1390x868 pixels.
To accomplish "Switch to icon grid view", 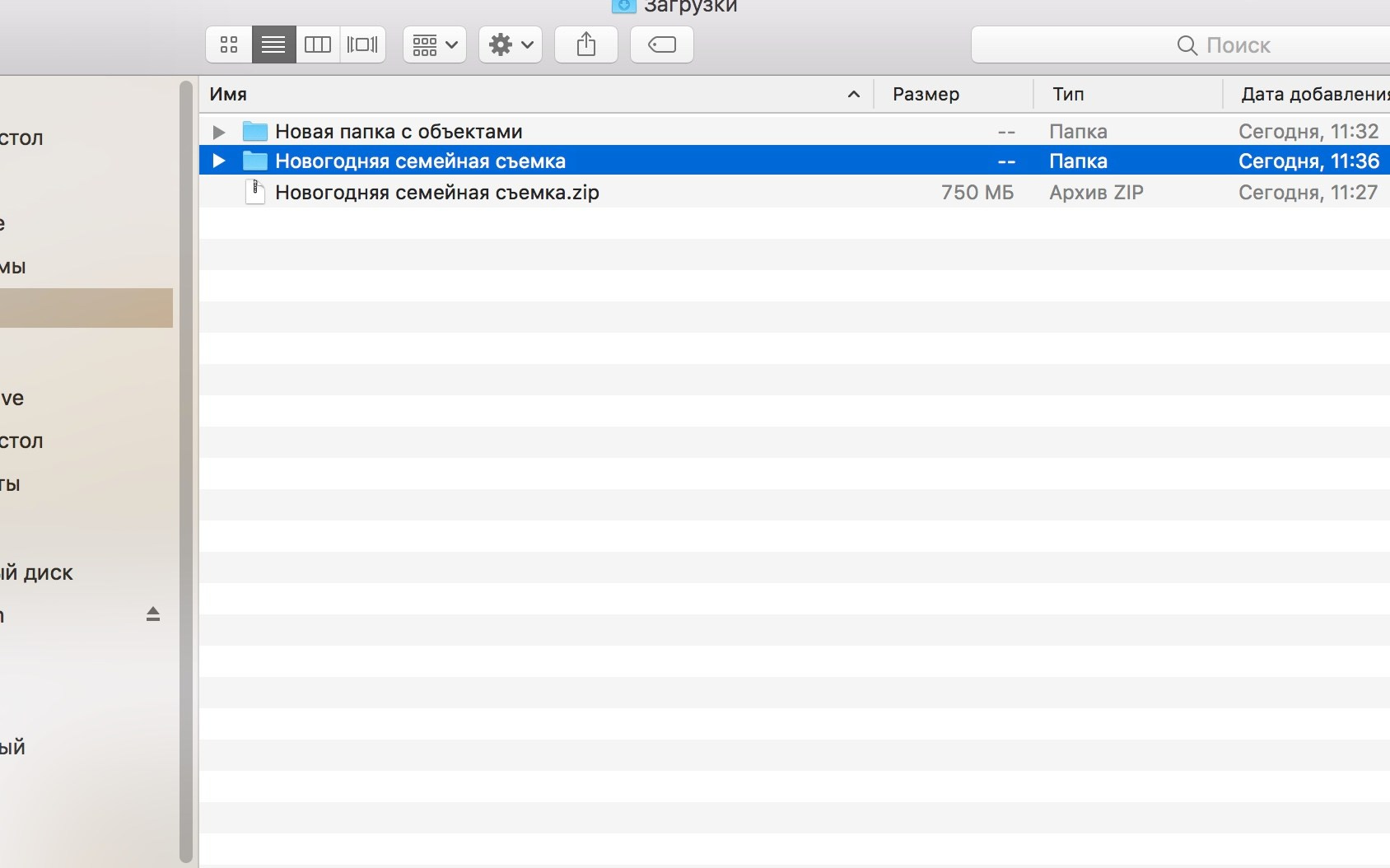I will coord(229,44).
